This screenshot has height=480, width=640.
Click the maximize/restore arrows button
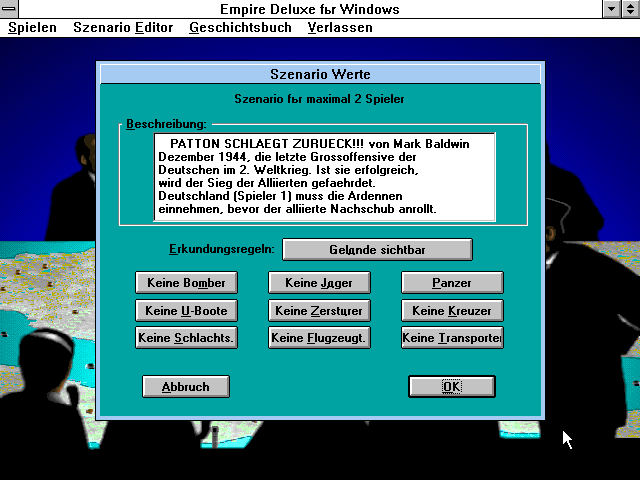pyautogui.click(x=631, y=9)
